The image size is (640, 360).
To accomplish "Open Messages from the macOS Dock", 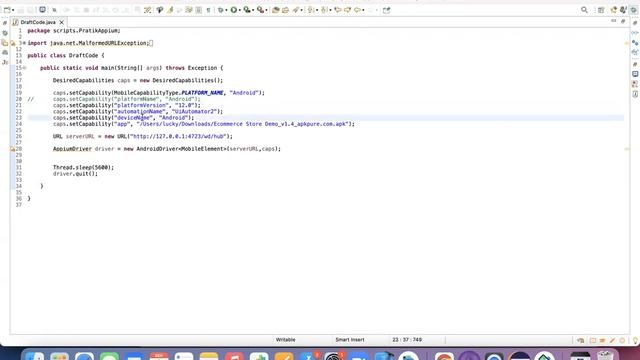I will pos(109,356).
